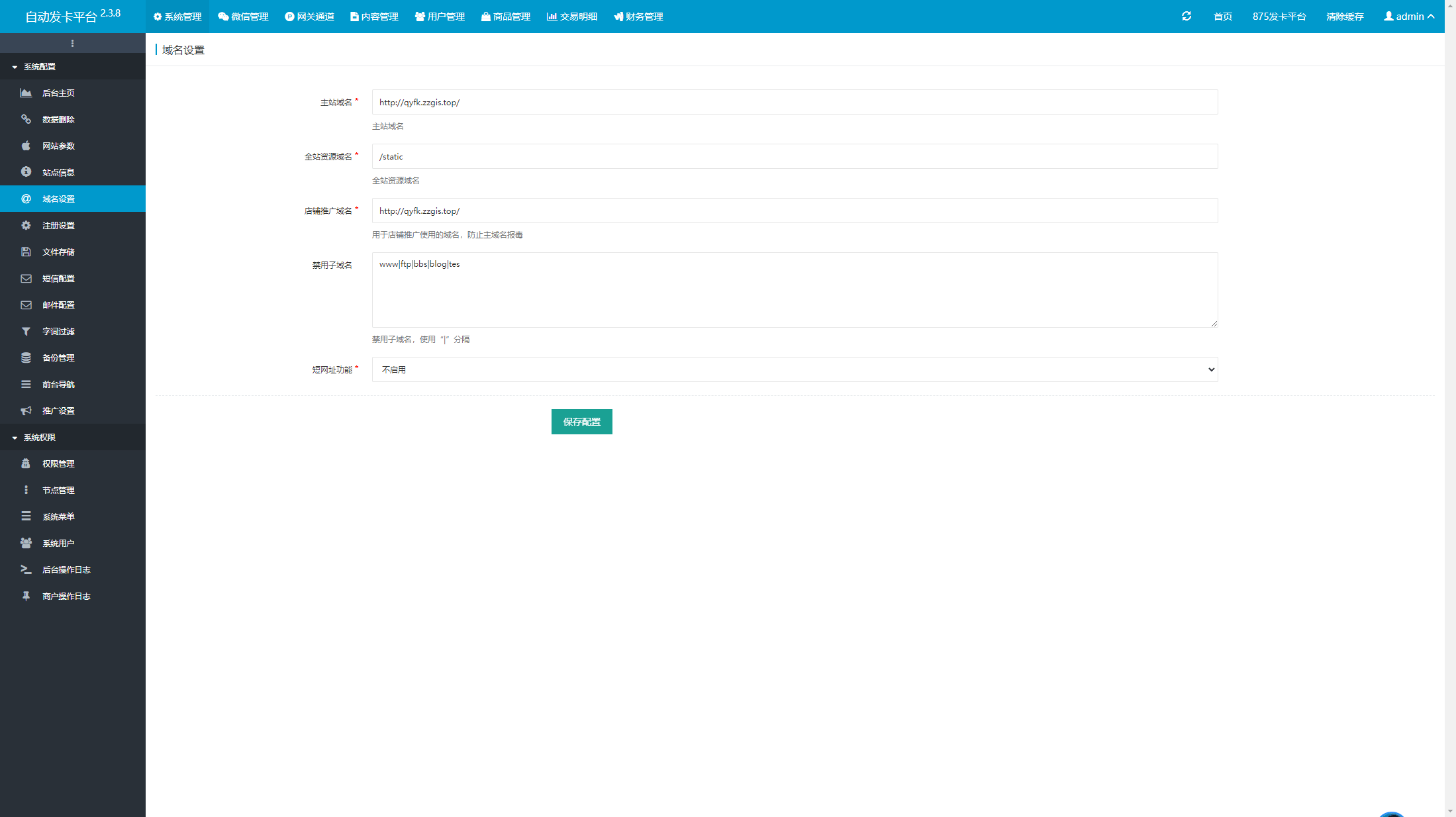Click the 权限管理 lock icon
1456x817 pixels.
tap(26, 463)
